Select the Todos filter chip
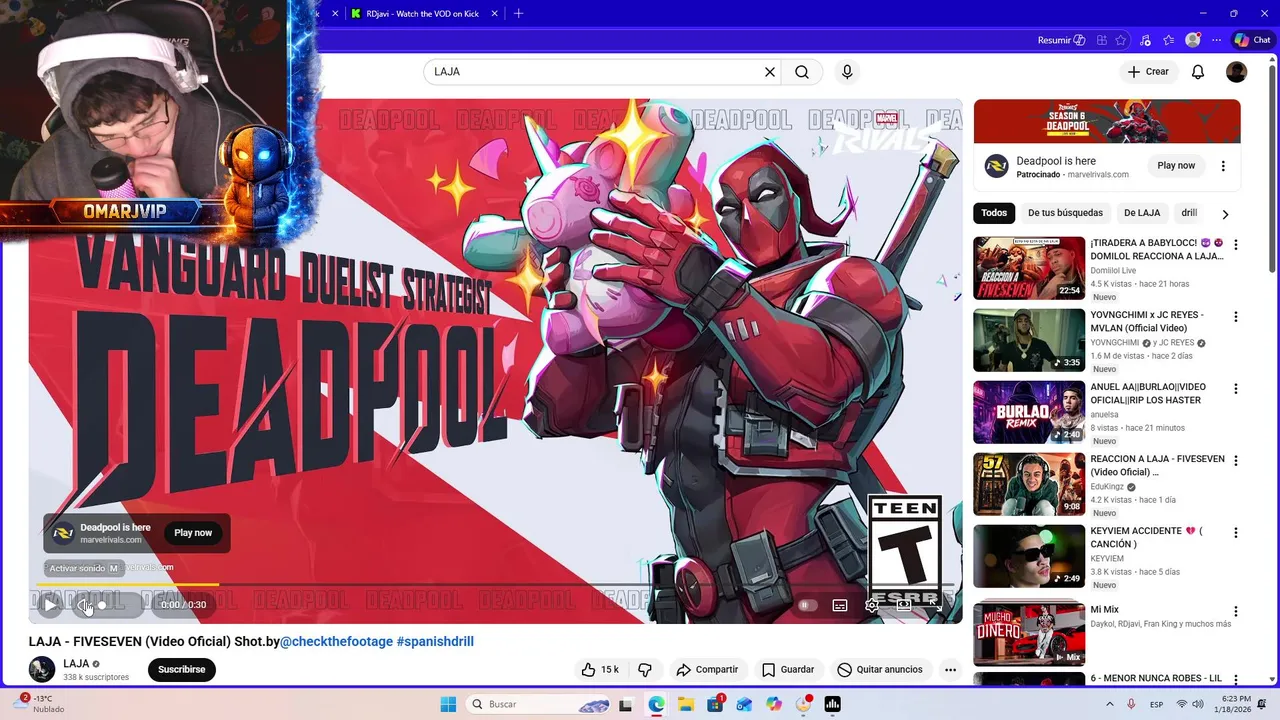Screen dimensions: 1280x720 coord(994,213)
